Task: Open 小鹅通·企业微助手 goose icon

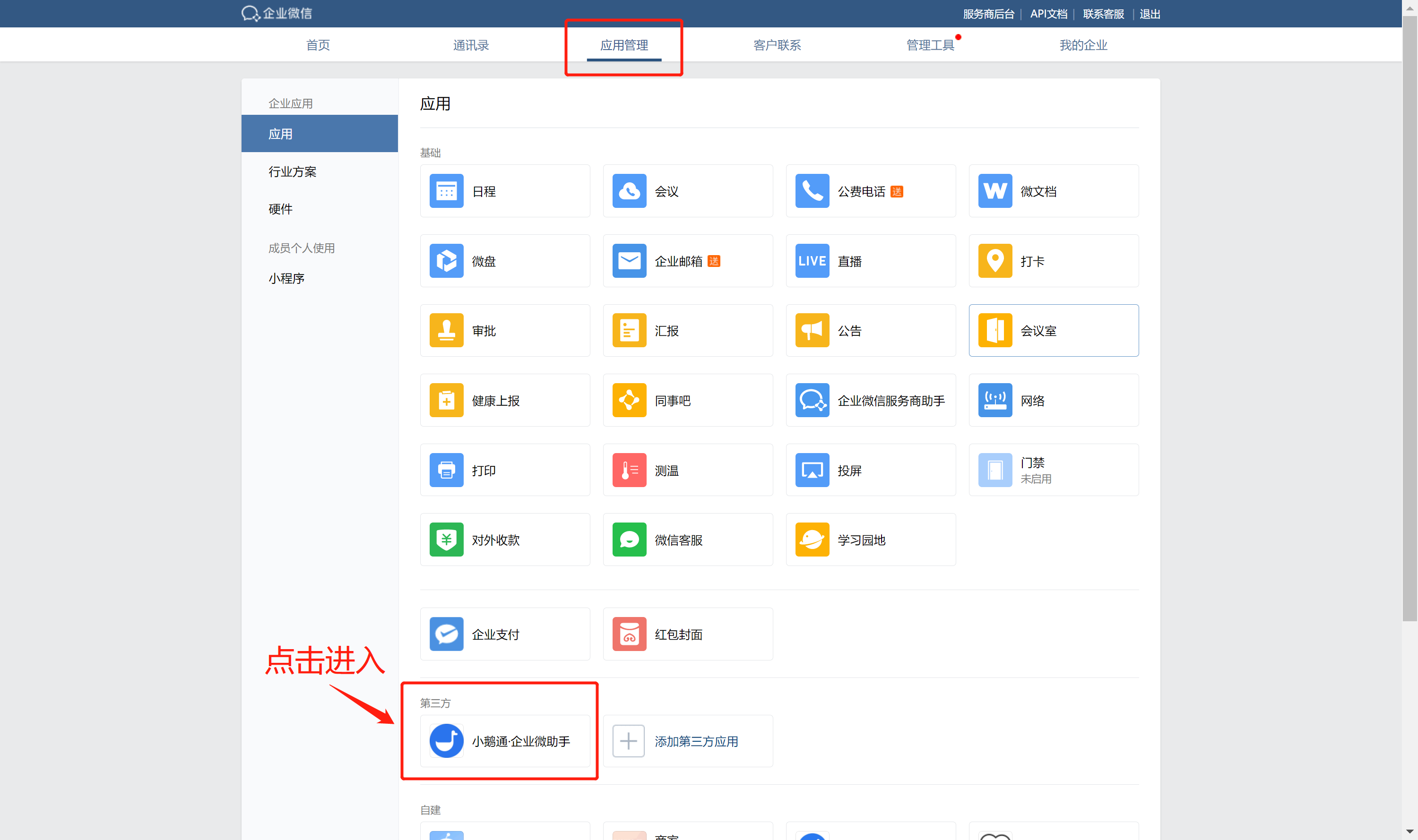Action: point(446,741)
